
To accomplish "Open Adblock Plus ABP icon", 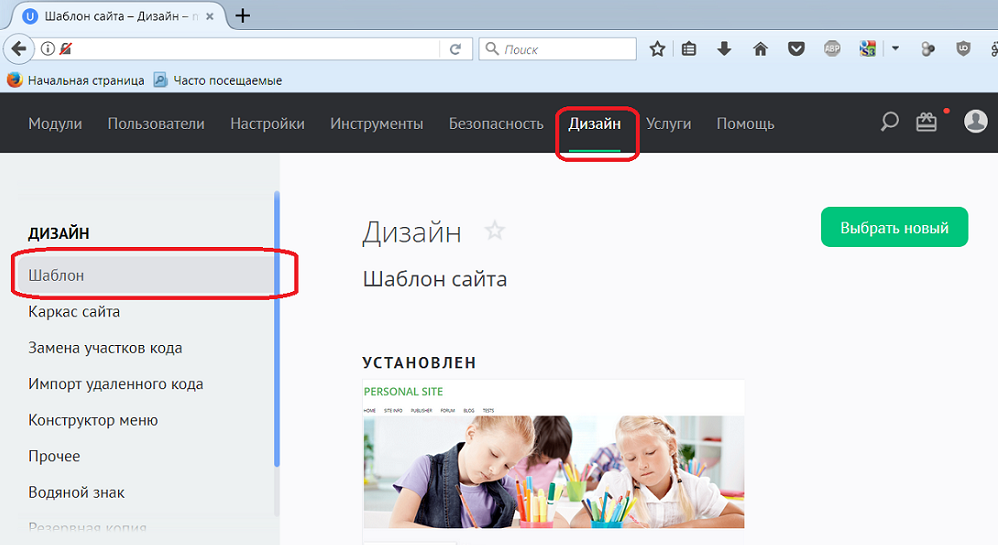I will click(x=832, y=48).
